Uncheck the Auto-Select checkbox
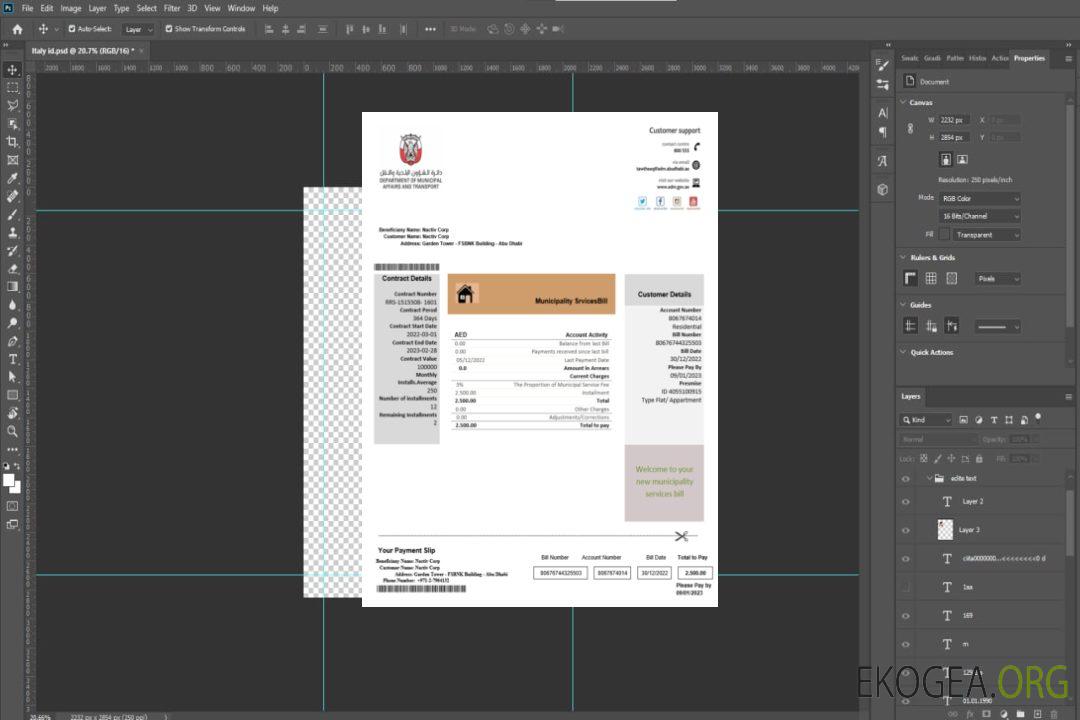The width and height of the screenshot is (1080, 720). pyautogui.click(x=71, y=29)
